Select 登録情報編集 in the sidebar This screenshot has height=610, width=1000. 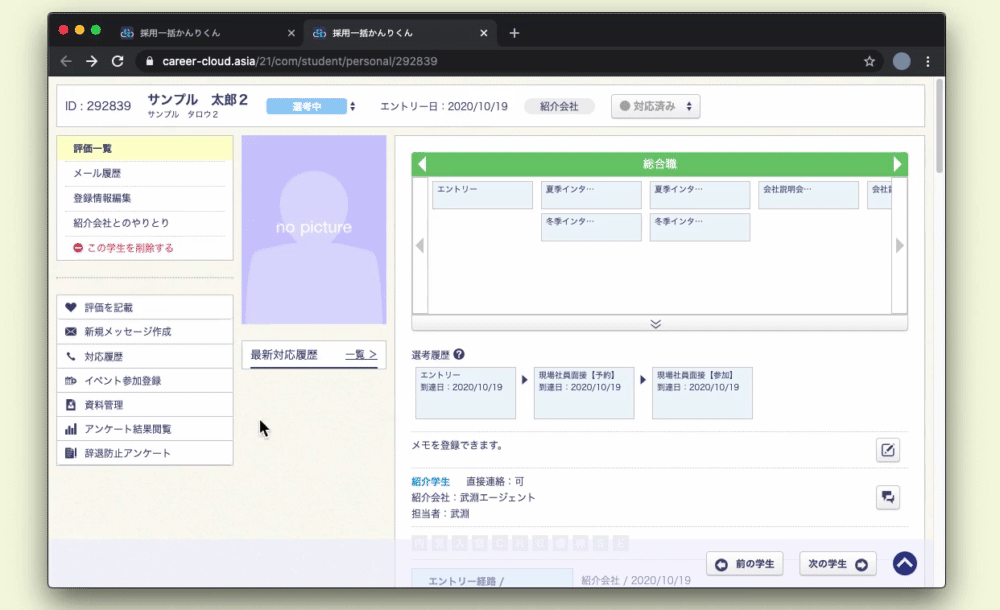pyautogui.click(x=102, y=198)
